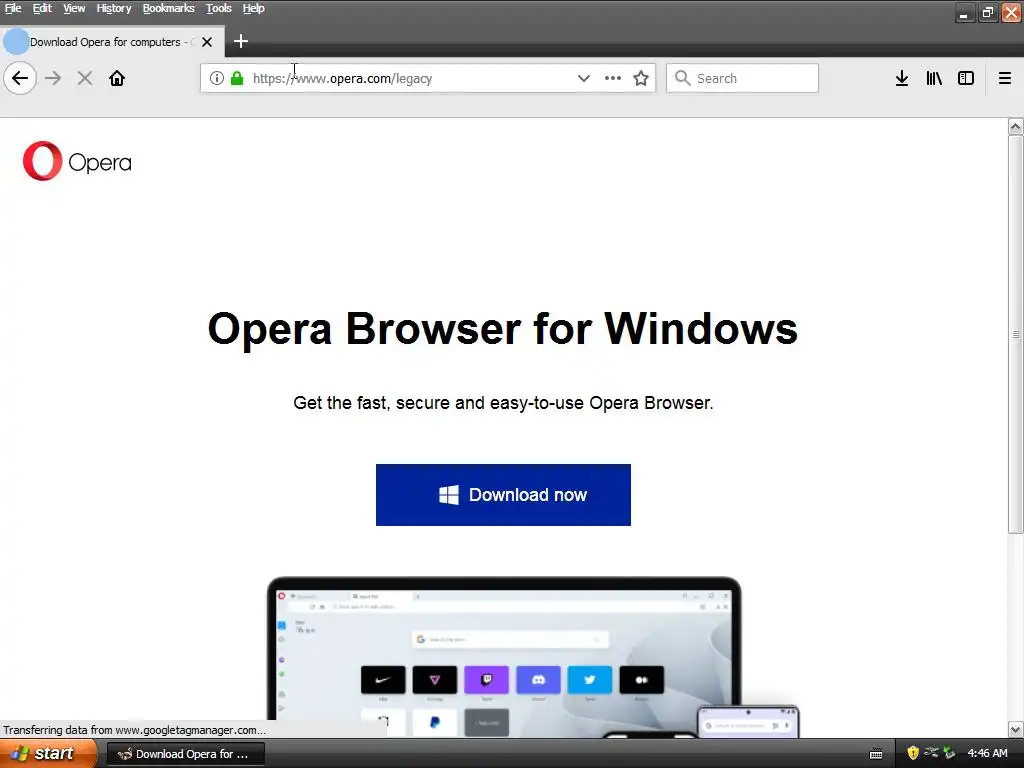The image size is (1024, 768).
Task: Open the File menu
Action: click(x=13, y=8)
